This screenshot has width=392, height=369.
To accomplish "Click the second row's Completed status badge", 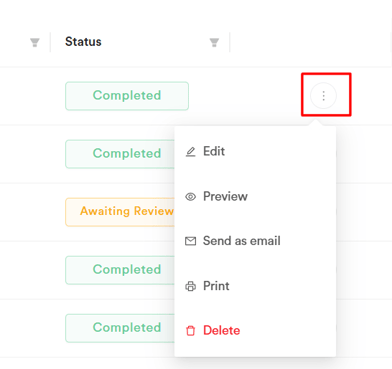I will [x=120, y=154].
